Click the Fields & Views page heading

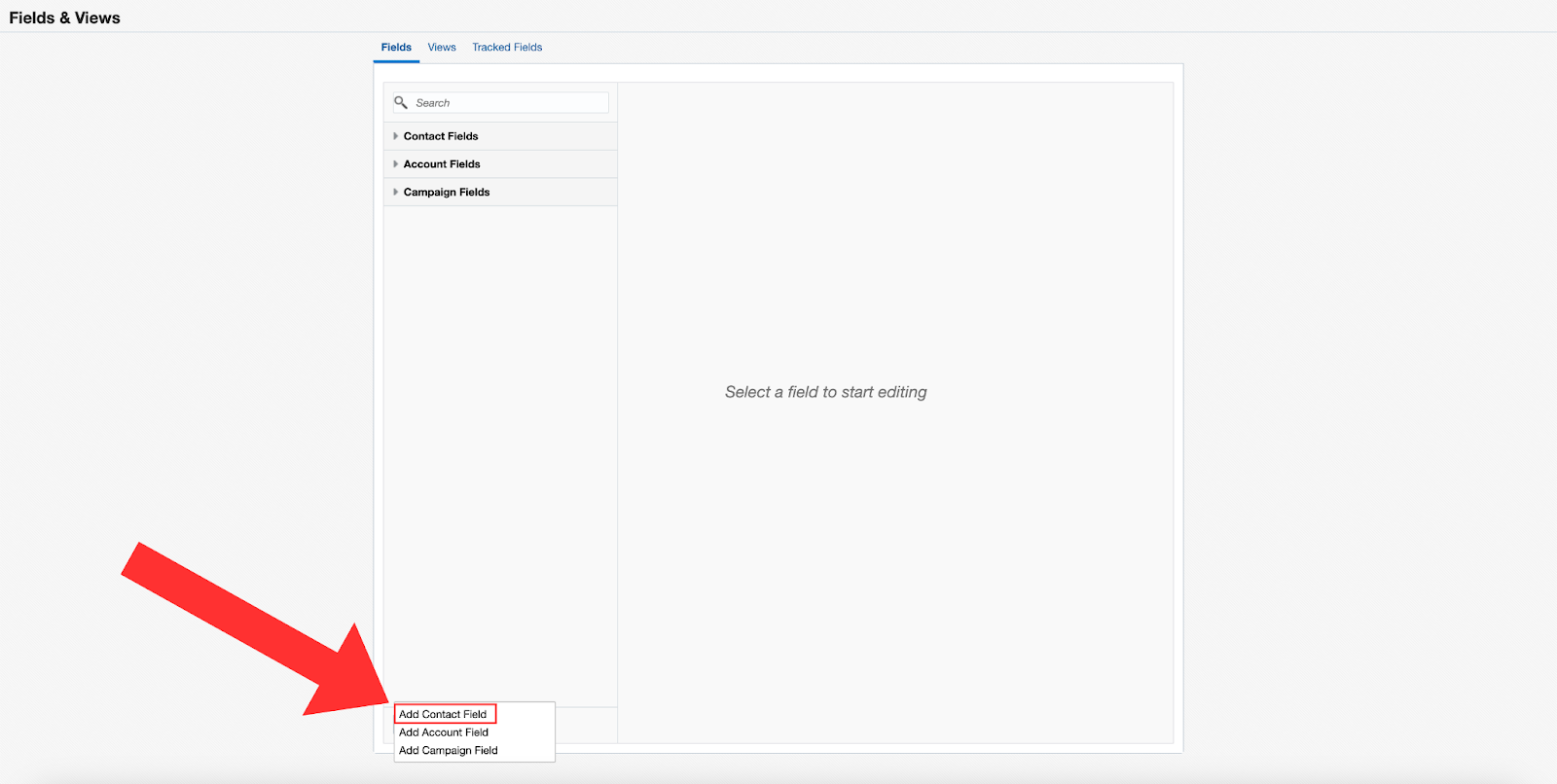tap(65, 18)
